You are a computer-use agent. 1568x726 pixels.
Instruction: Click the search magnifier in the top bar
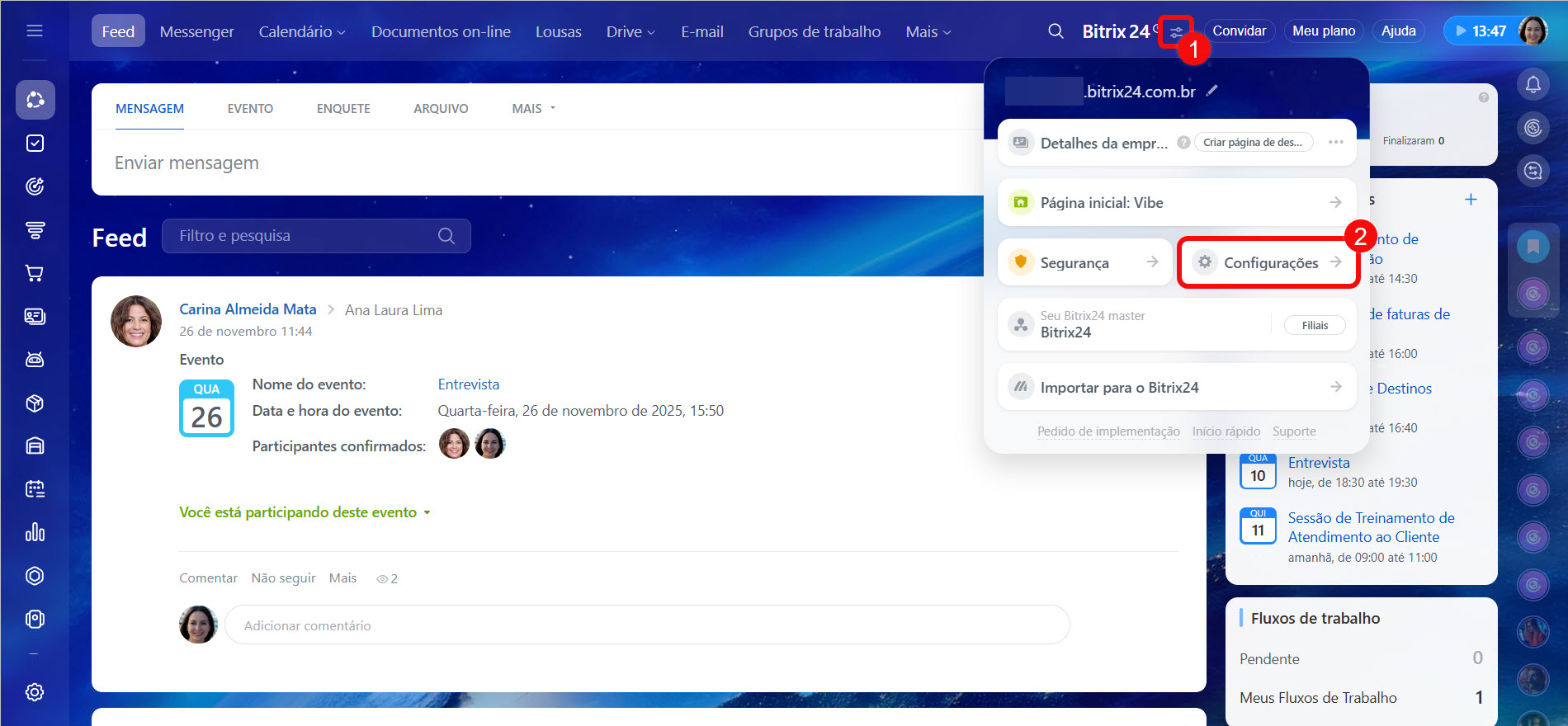pyautogui.click(x=1056, y=31)
